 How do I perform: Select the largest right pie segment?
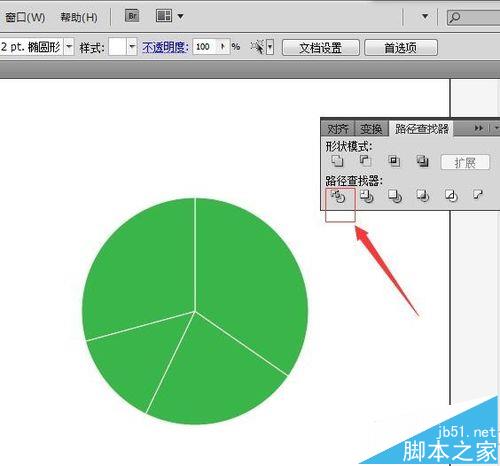(253, 283)
